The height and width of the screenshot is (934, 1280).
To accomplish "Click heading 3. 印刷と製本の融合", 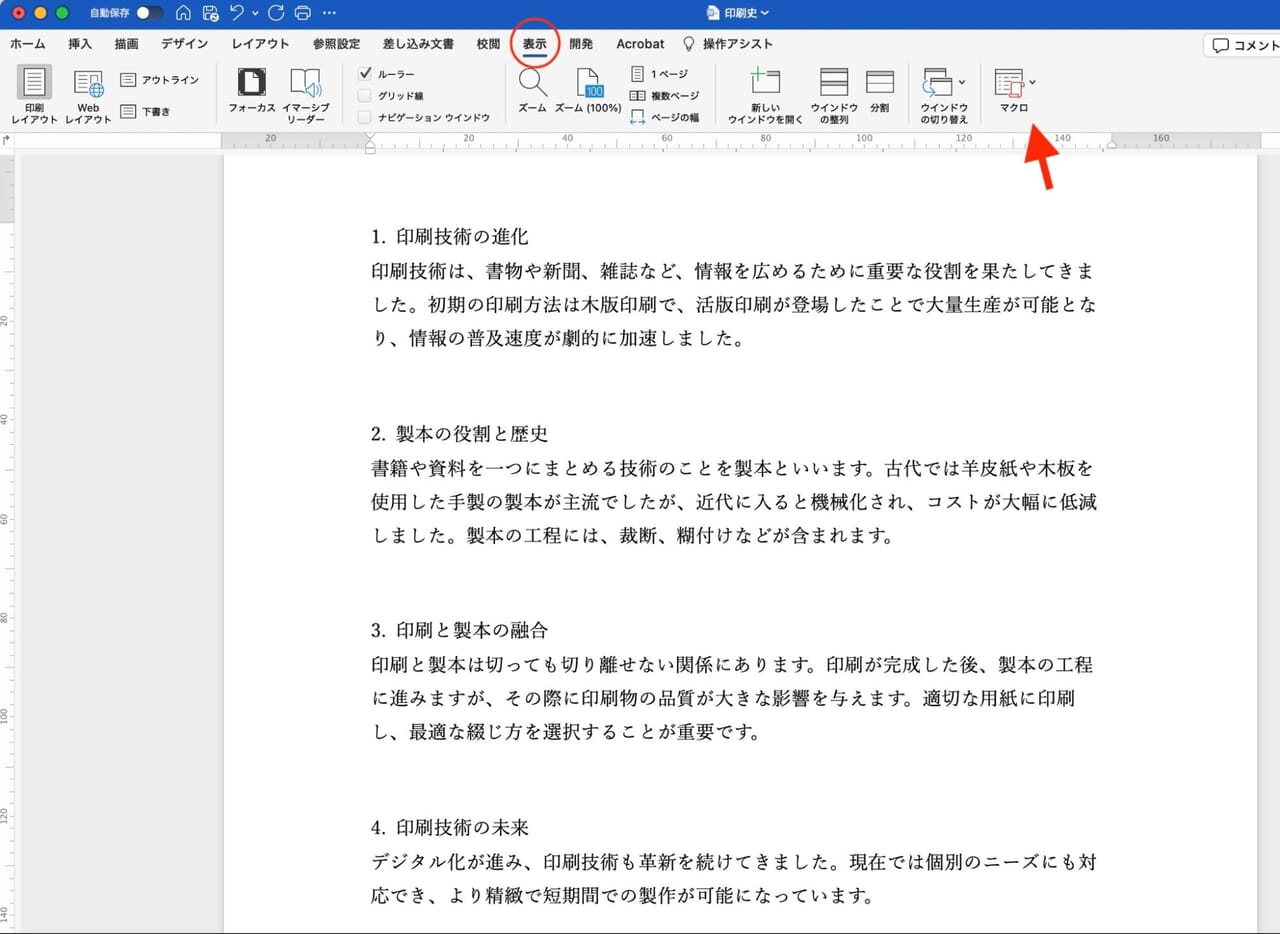I will pos(459,631).
